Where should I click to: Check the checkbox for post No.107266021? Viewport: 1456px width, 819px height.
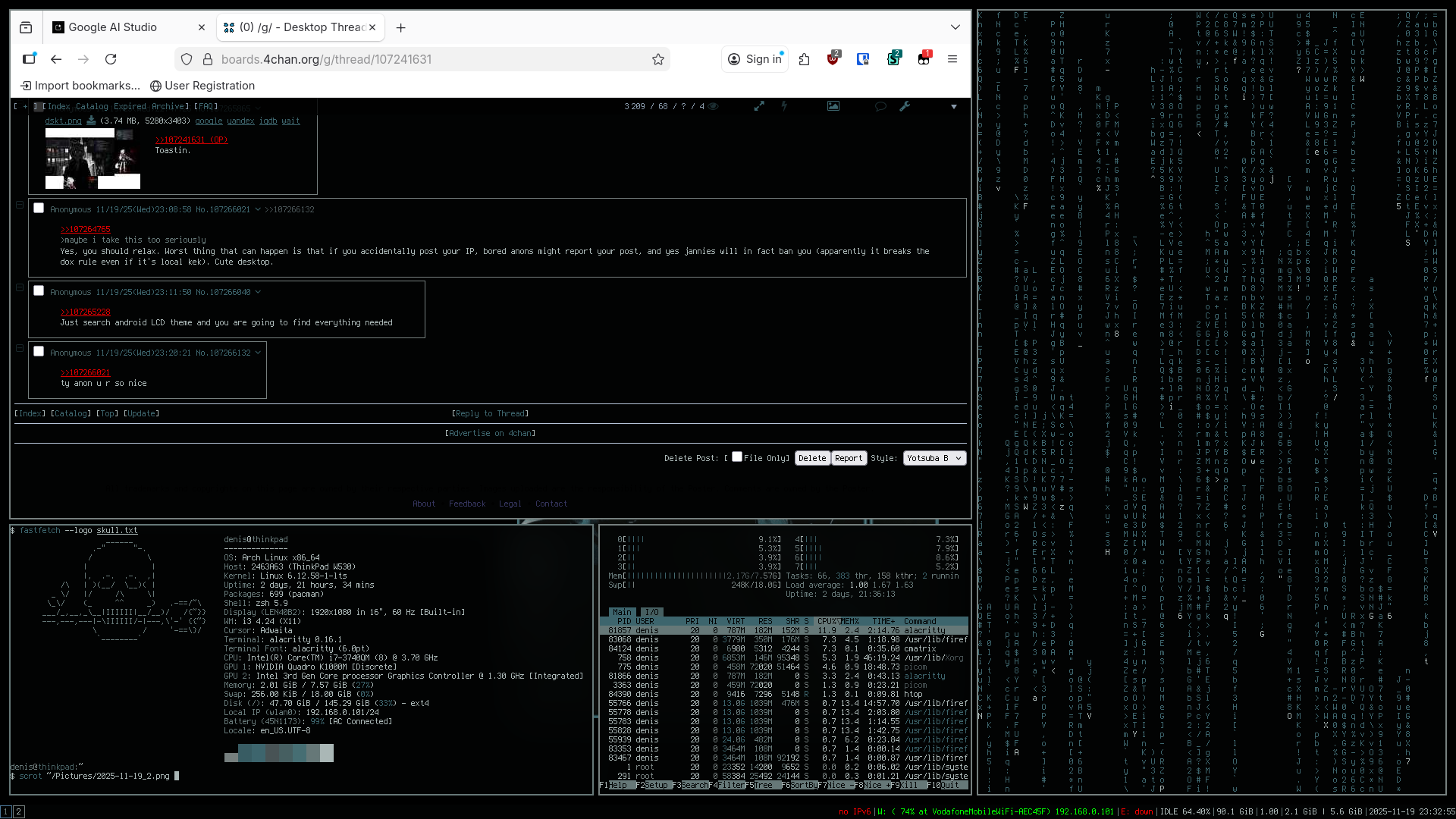[x=39, y=209]
